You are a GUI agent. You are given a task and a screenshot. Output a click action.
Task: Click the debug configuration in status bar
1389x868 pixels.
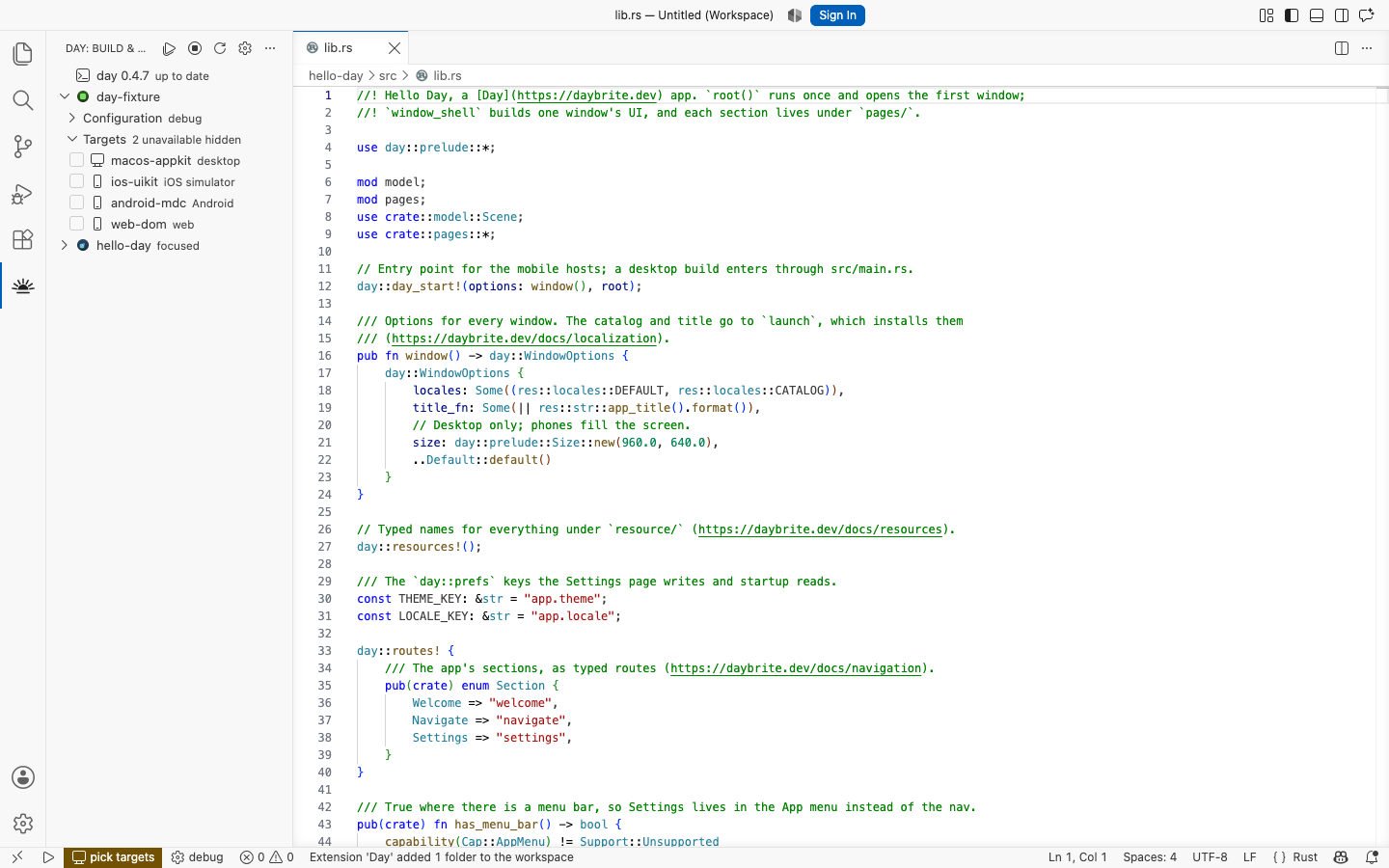coord(198,856)
